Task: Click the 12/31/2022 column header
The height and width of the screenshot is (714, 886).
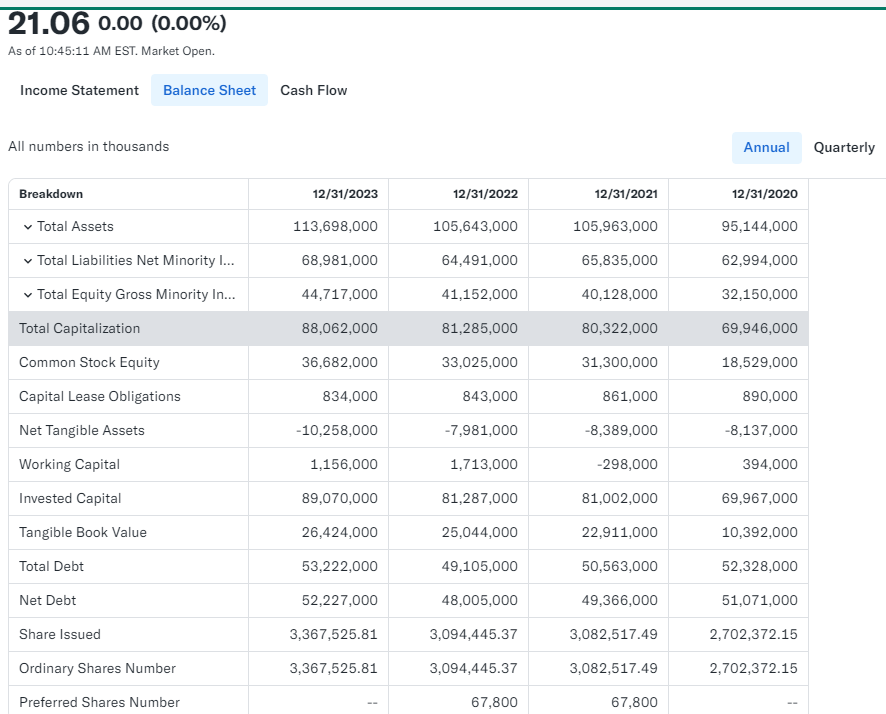Action: [485, 194]
